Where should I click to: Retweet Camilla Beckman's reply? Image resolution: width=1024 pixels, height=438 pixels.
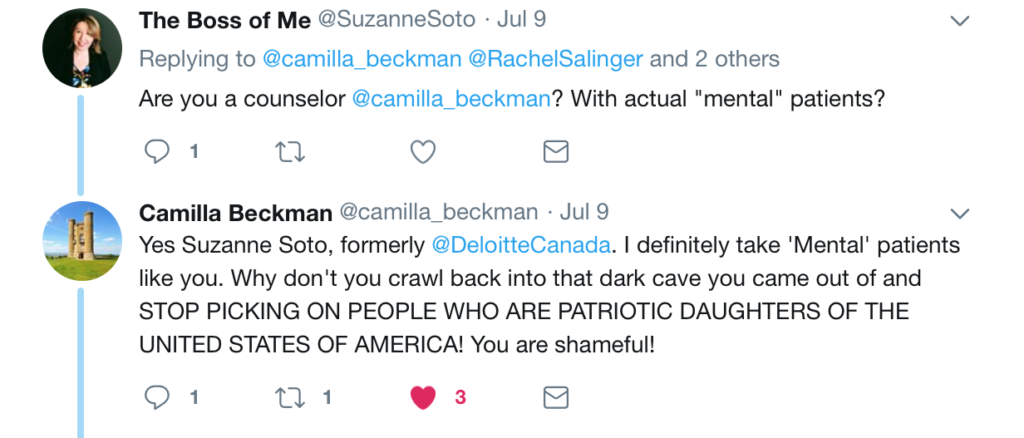point(290,397)
